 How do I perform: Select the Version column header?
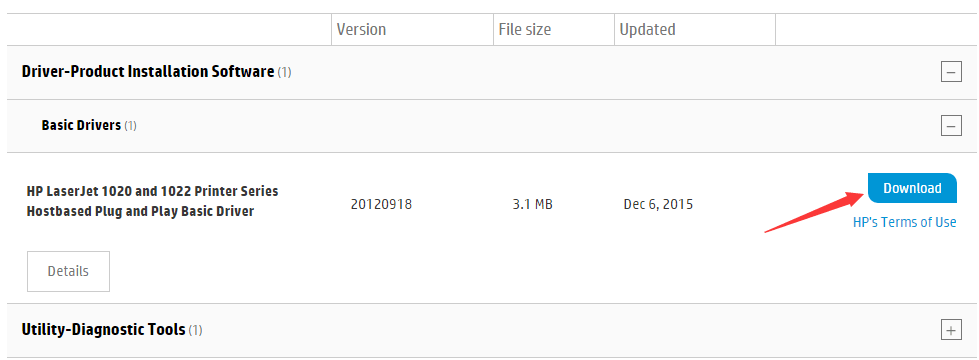[x=361, y=29]
